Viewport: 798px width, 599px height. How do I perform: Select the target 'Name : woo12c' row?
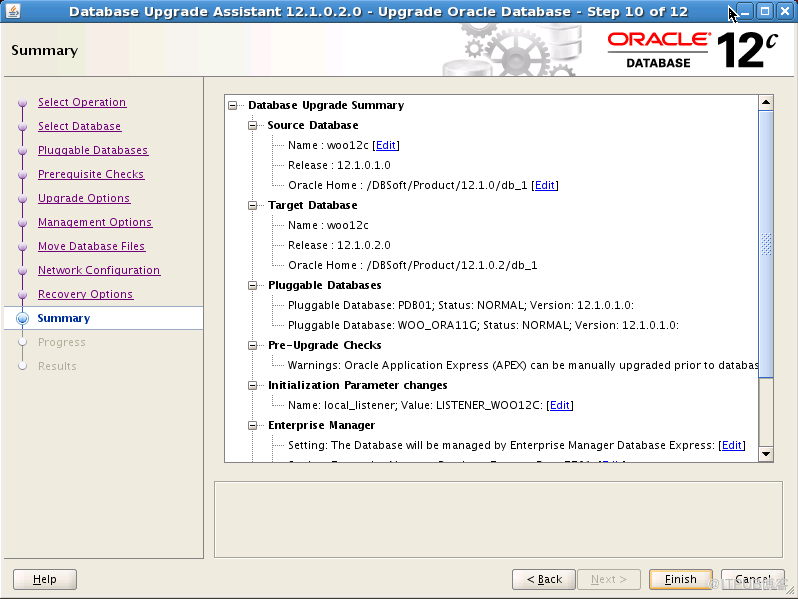(x=328, y=225)
